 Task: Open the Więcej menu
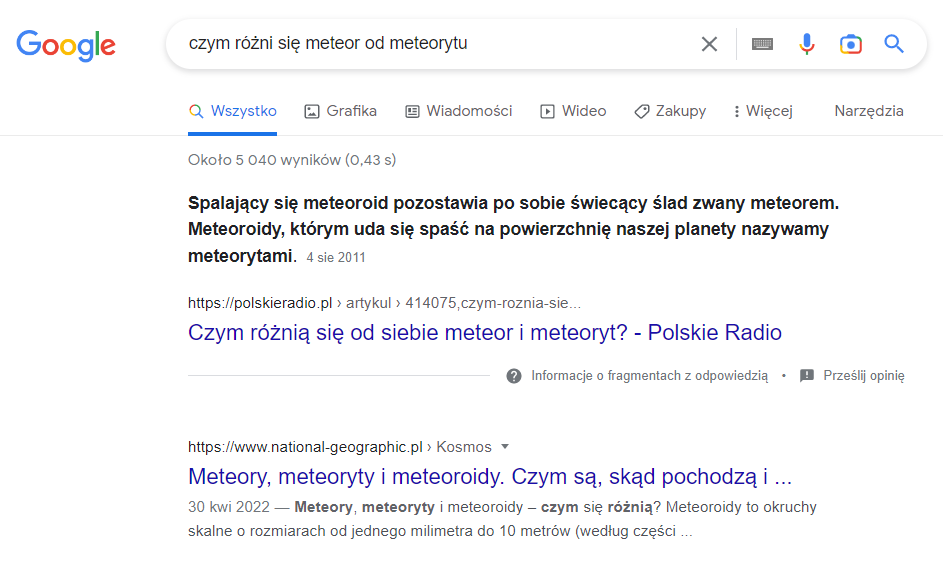763,111
